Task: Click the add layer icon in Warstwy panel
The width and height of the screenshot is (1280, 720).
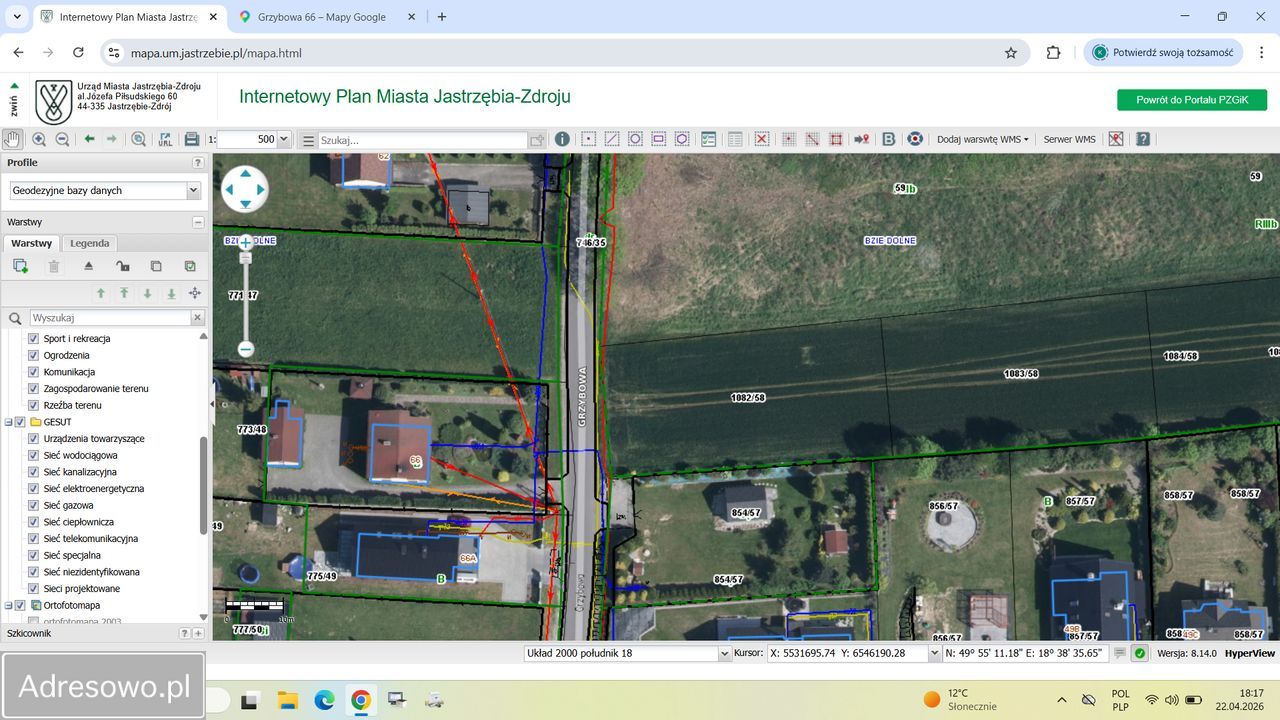Action: [x=20, y=266]
